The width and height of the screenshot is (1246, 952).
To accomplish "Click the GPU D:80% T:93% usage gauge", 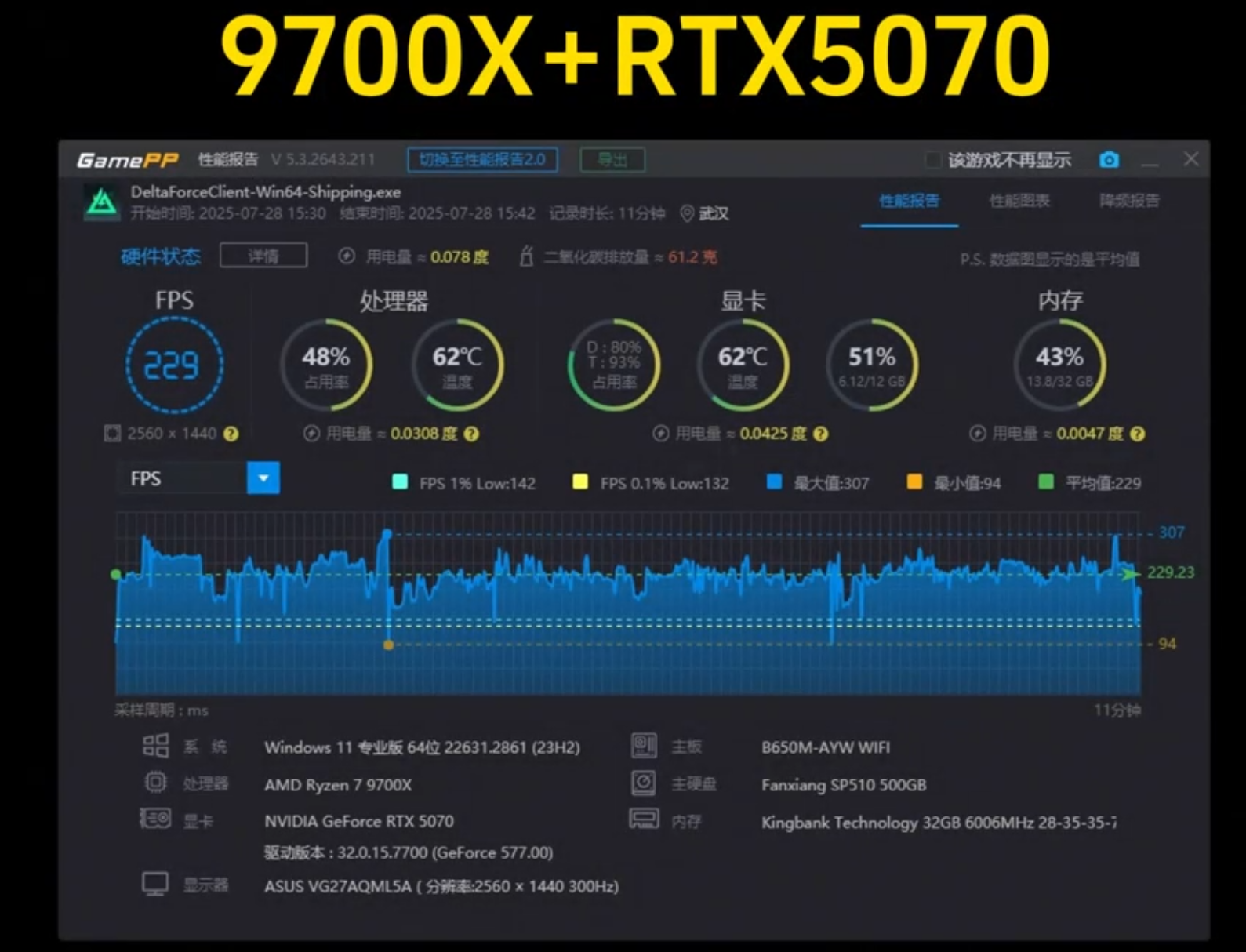I will (614, 365).
